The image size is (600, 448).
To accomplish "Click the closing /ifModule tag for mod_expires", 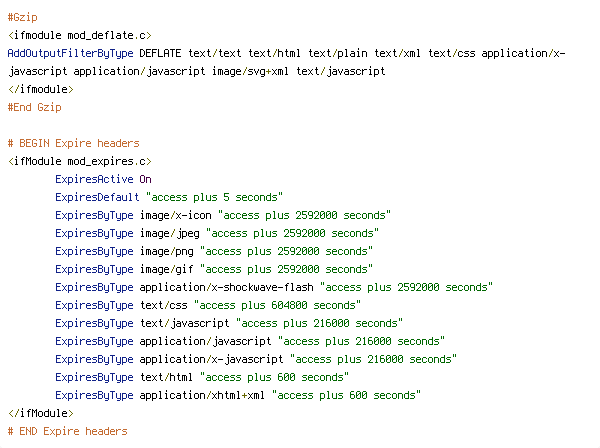I will pyautogui.click(x=41, y=413).
